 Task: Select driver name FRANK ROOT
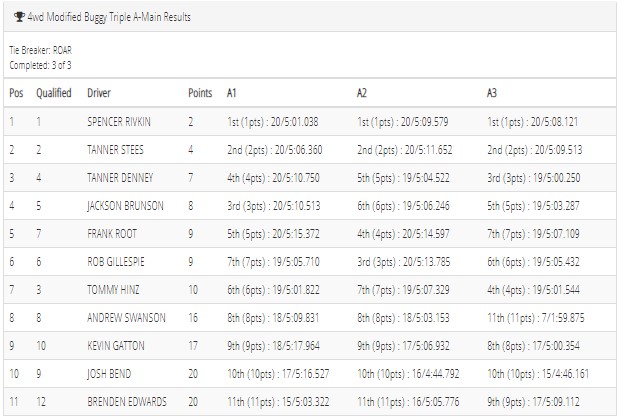[x=112, y=234]
